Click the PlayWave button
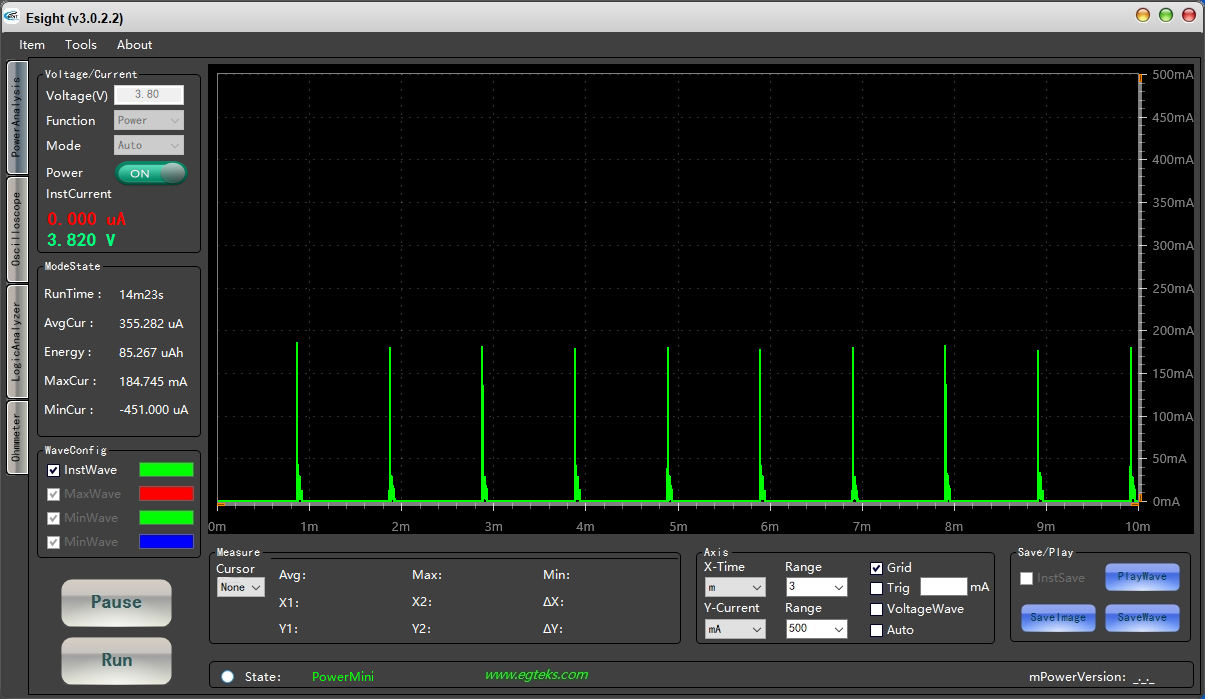This screenshot has width=1205, height=699. 1142,577
